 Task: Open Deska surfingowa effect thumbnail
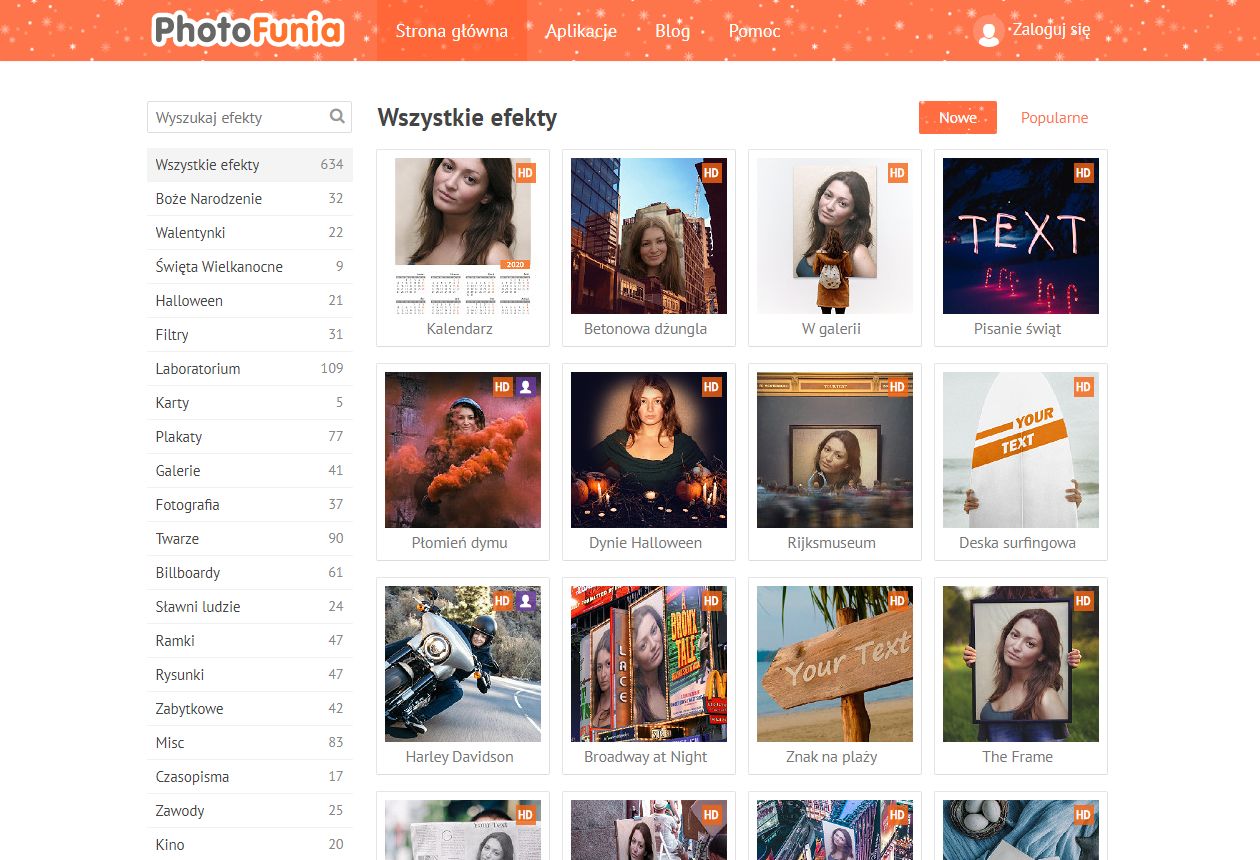tap(1021, 450)
